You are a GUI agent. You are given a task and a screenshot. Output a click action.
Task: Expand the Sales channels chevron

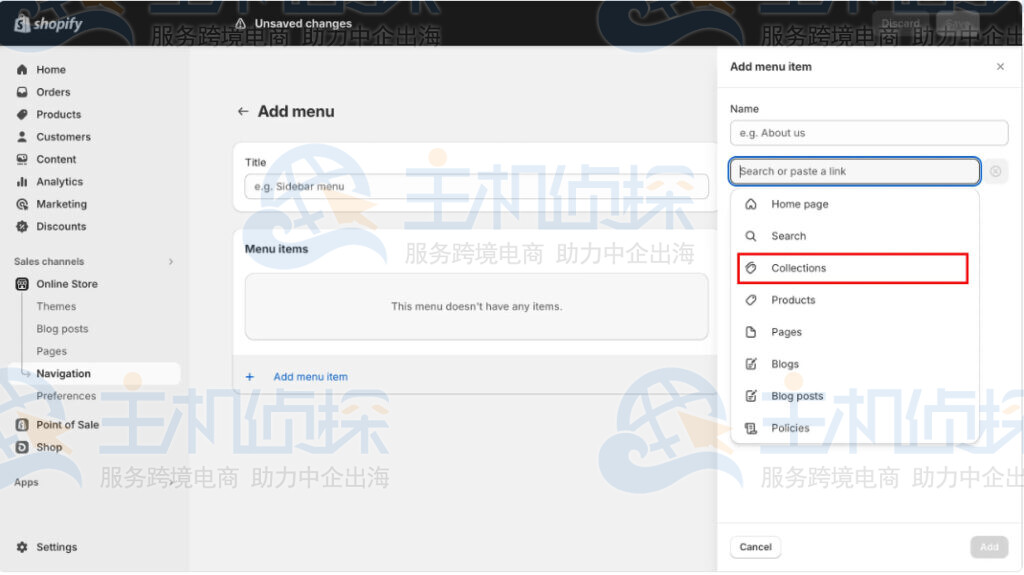pos(170,262)
